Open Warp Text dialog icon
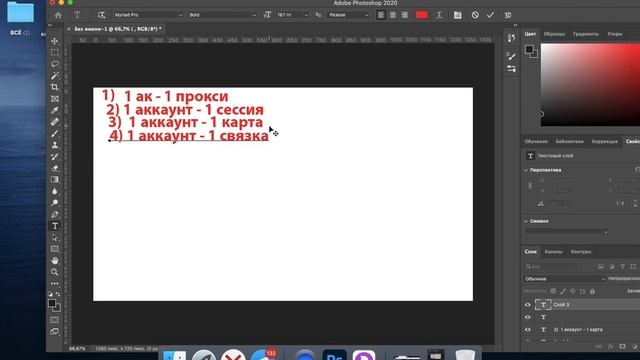 [439, 15]
